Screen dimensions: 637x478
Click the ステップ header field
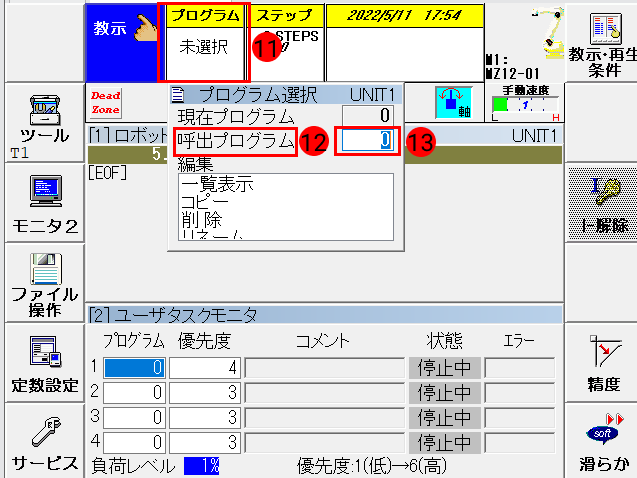click(286, 43)
